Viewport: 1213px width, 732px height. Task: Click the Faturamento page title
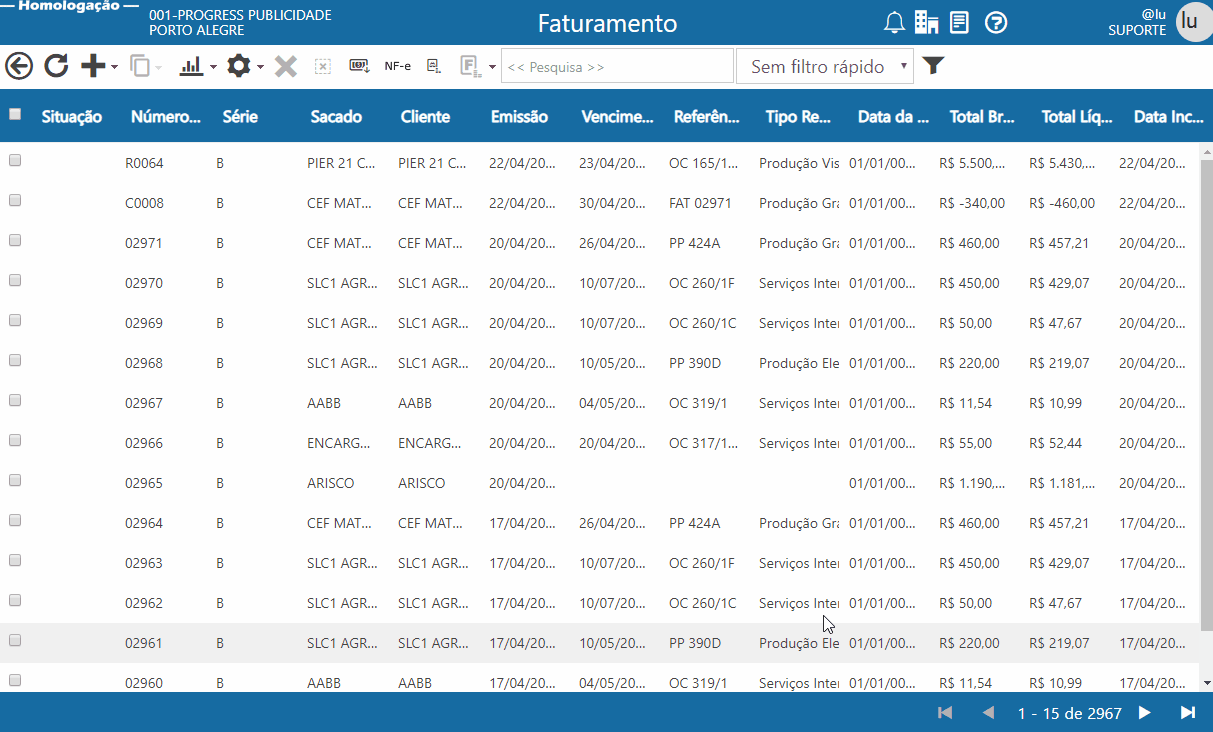click(x=607, y=23)
